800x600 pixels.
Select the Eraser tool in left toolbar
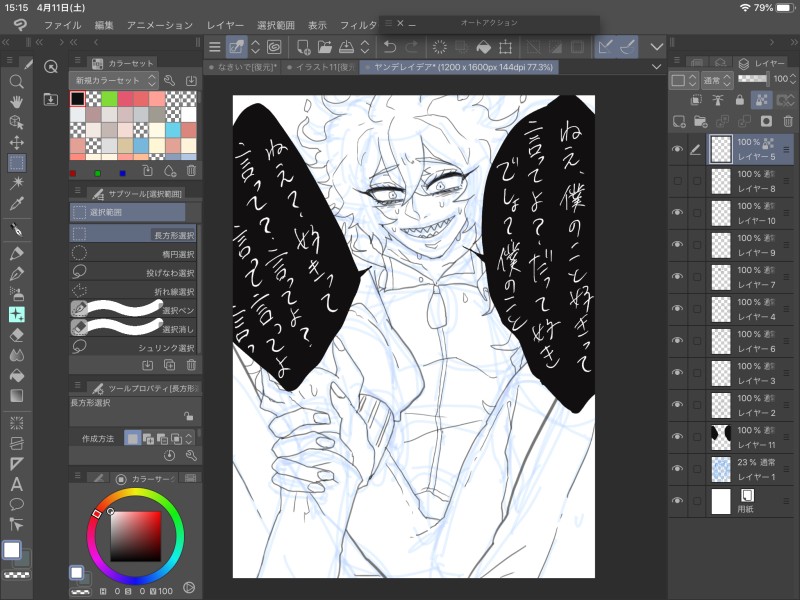(x=16, y=335)
